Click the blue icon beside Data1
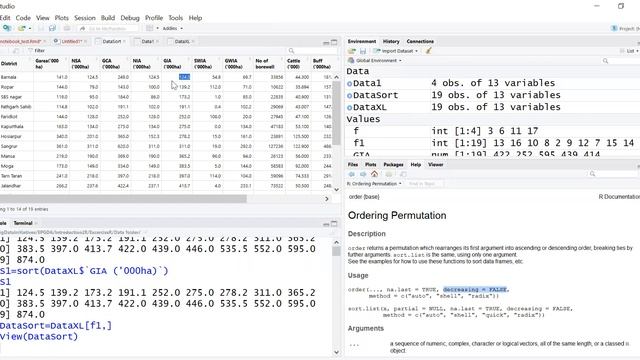The height and width of the screenshot is (360, 640). click(x=349, y=83)
